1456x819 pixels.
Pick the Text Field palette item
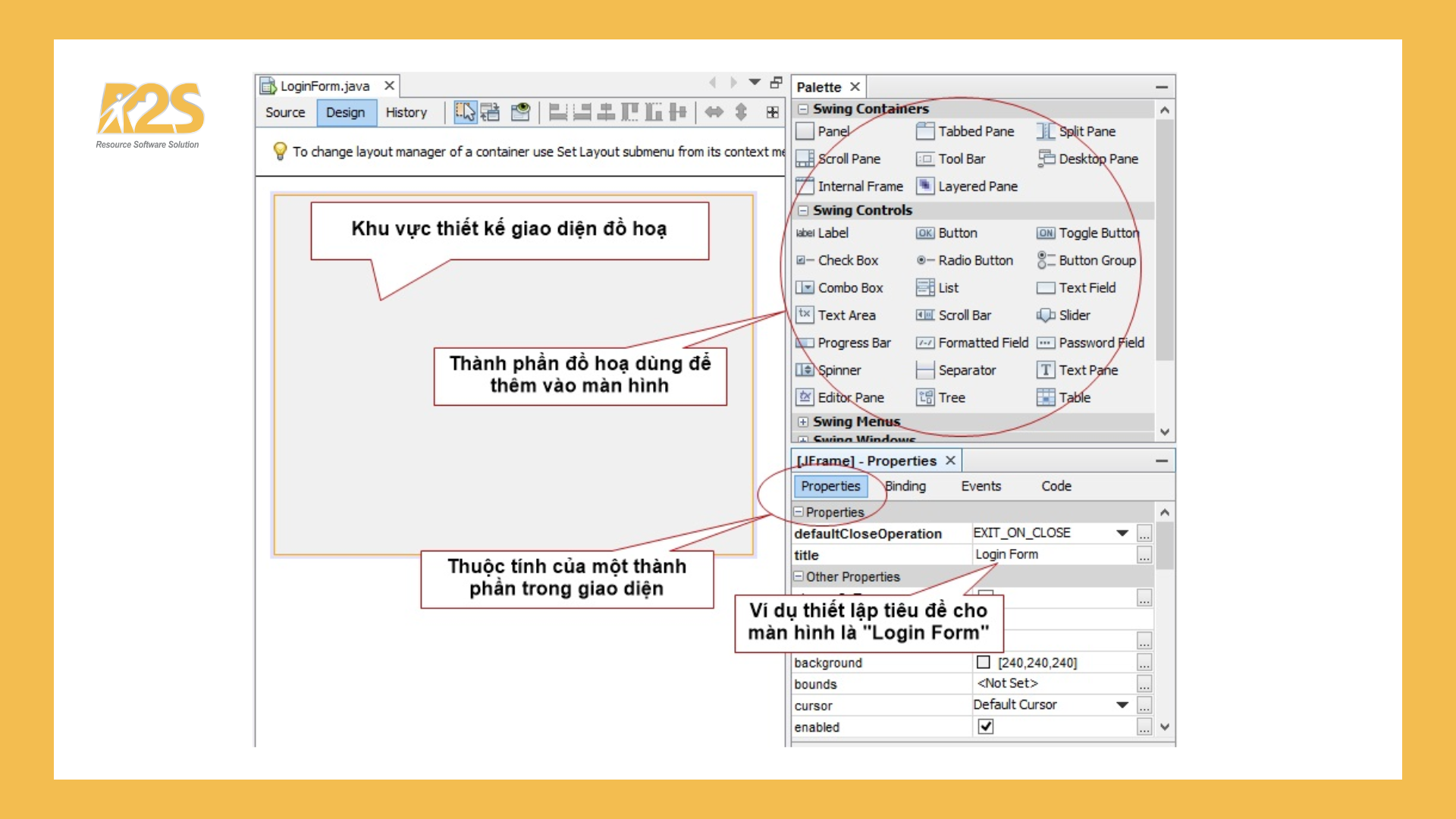point(1077,288)
